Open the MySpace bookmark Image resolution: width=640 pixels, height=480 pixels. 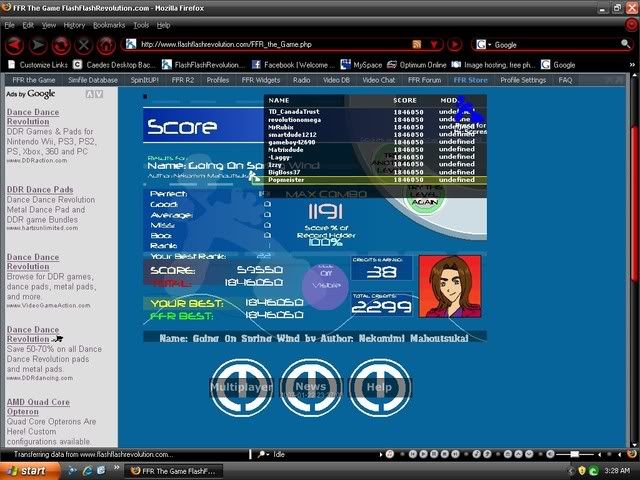[361, 64]
